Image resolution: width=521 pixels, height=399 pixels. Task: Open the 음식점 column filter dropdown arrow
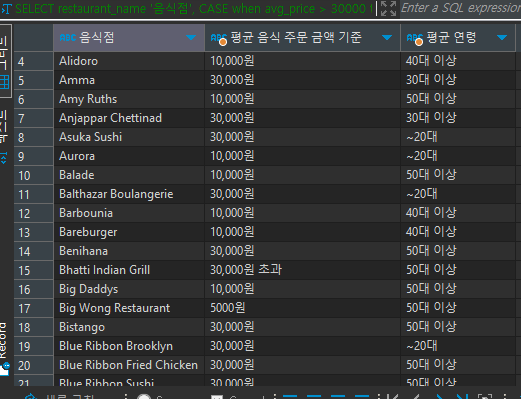[191, 37]
